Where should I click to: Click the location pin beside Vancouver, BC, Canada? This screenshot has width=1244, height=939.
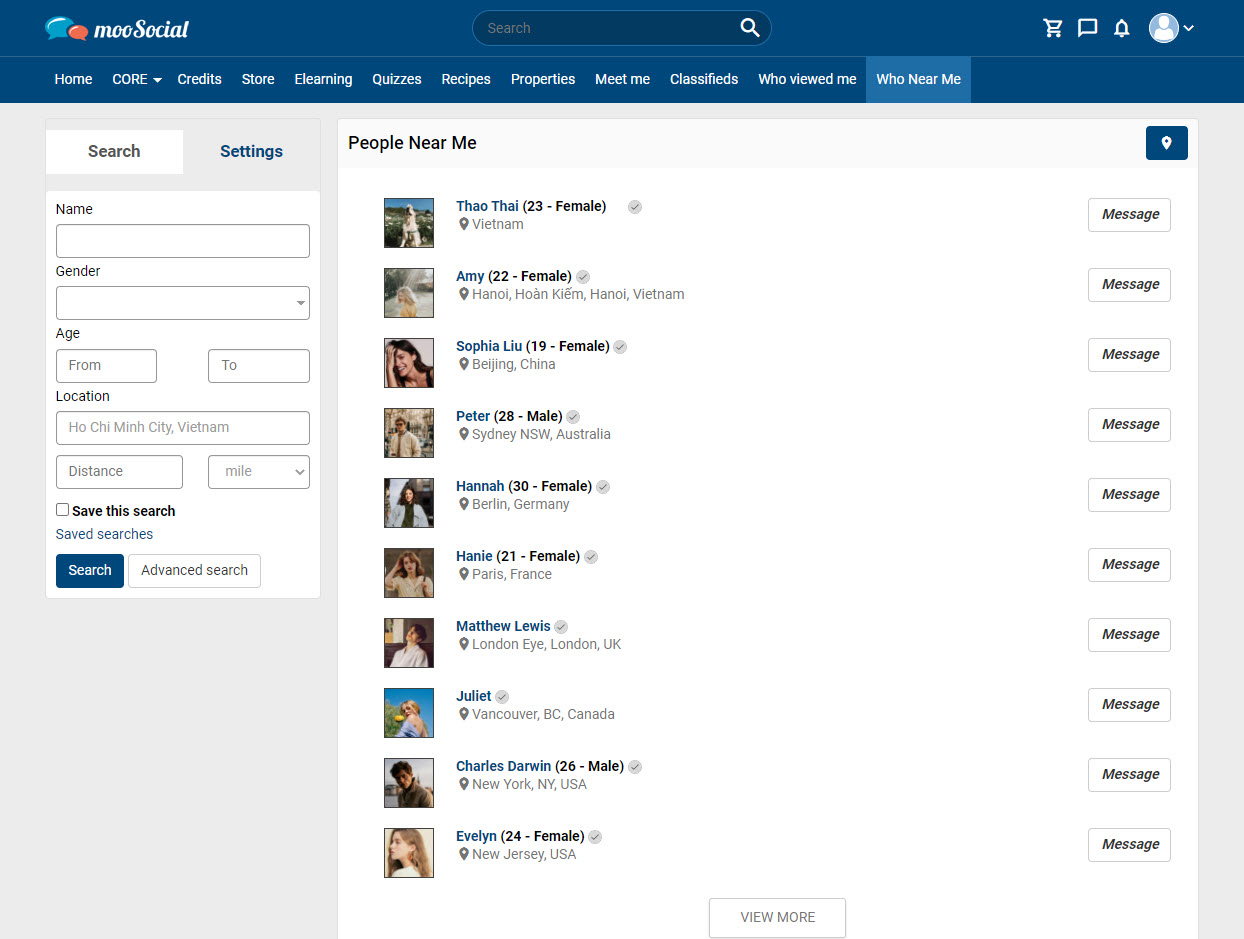[463, 714]
